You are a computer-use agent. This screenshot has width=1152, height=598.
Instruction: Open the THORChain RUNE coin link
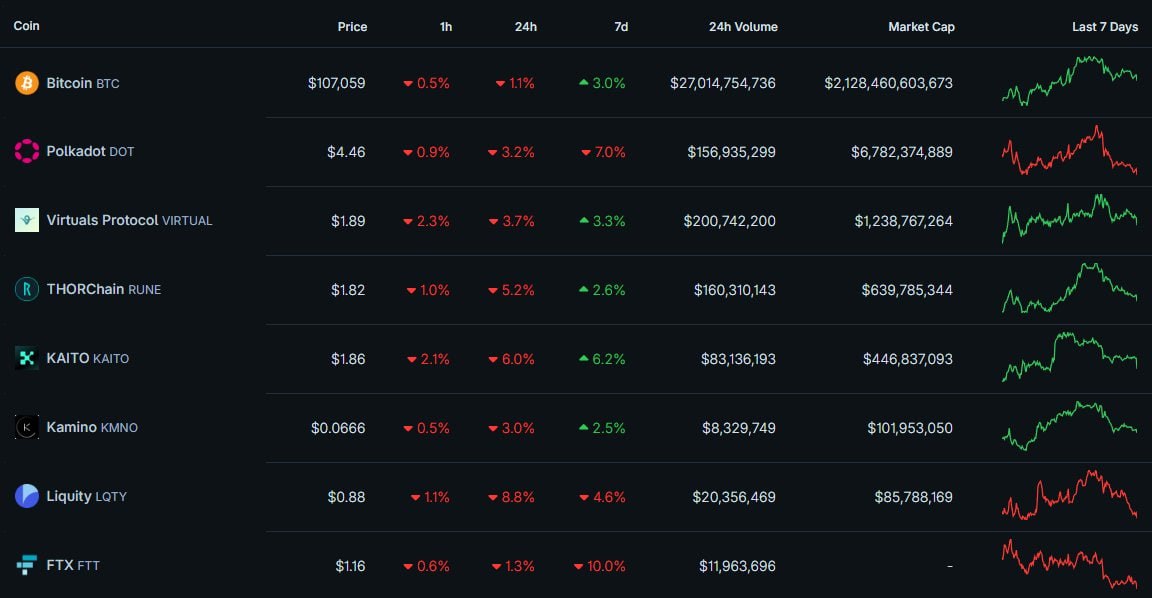104,289
